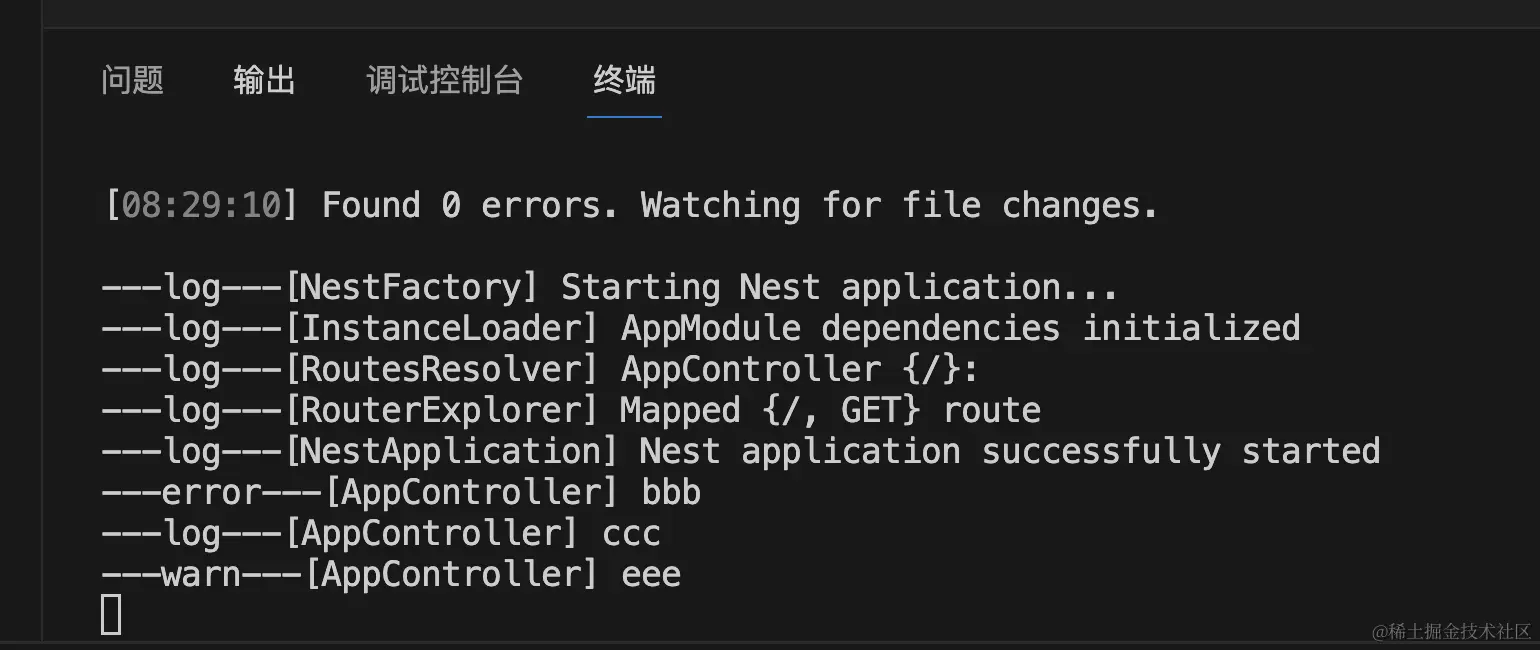Click the 稀土掘金技术社区 watermark
Image resolution: width=1540 pixels, height=650 pixels.
(1452, 631)
